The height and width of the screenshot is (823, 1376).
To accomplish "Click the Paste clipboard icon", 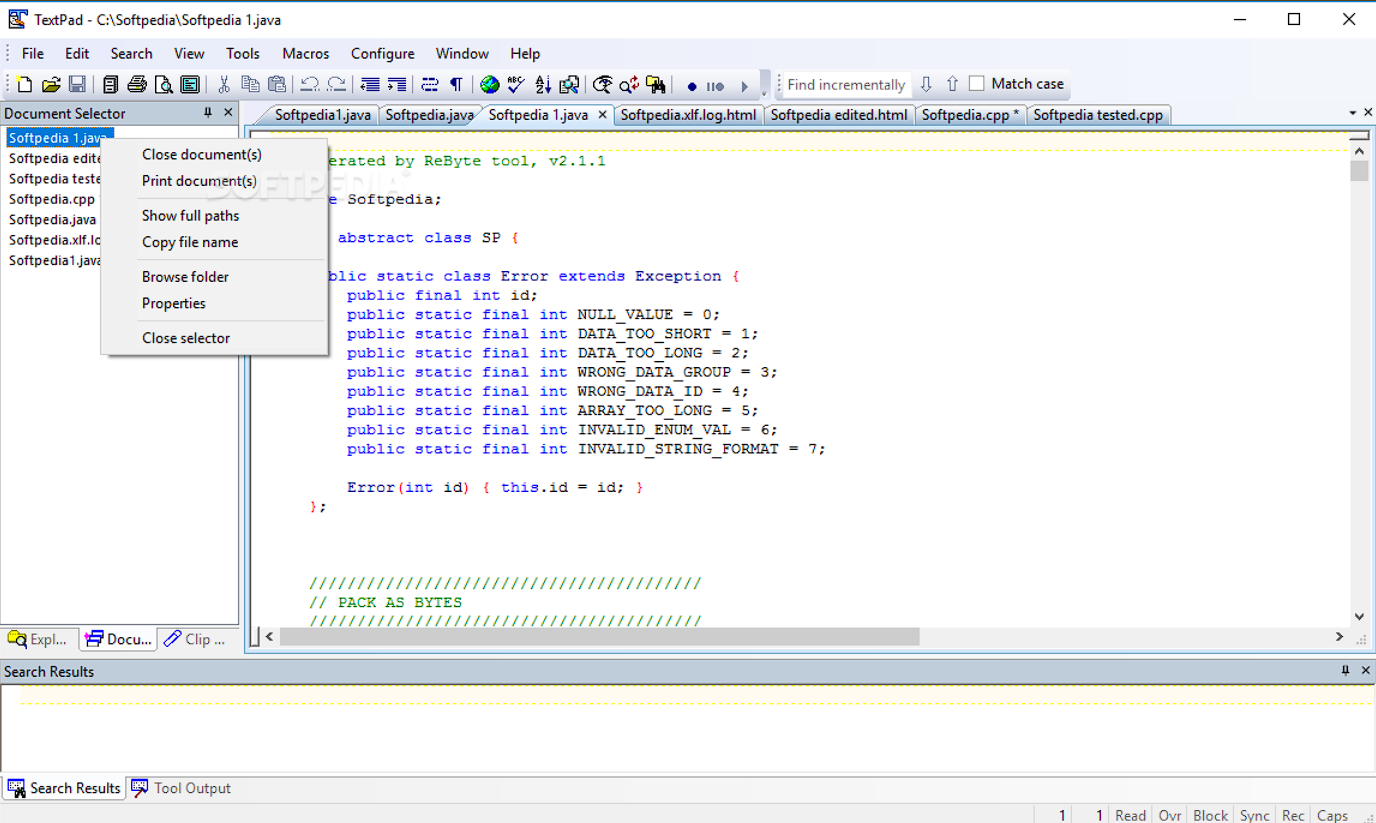I will click(277, 85).
